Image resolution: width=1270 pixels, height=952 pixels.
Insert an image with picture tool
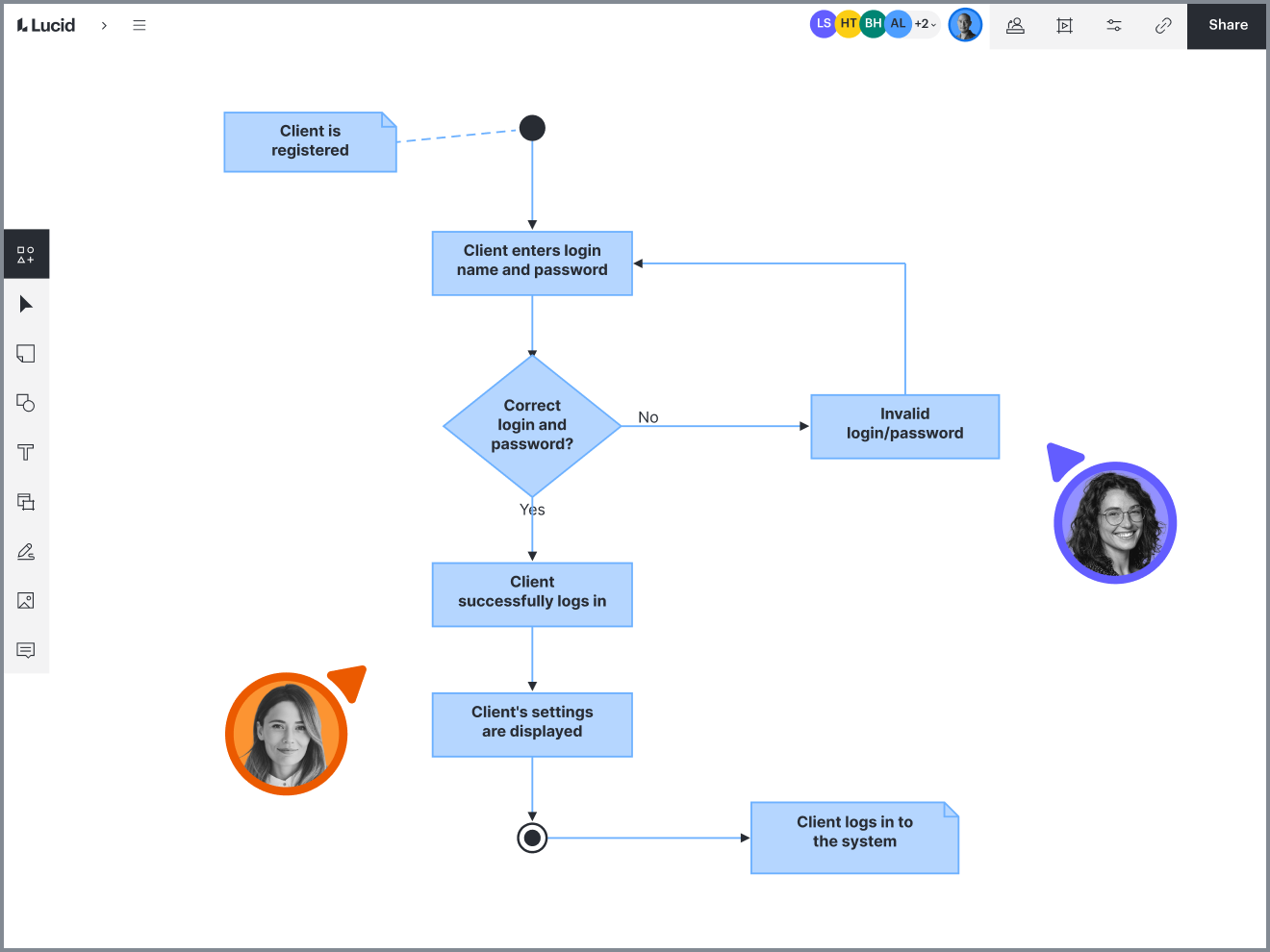(26, 601)
